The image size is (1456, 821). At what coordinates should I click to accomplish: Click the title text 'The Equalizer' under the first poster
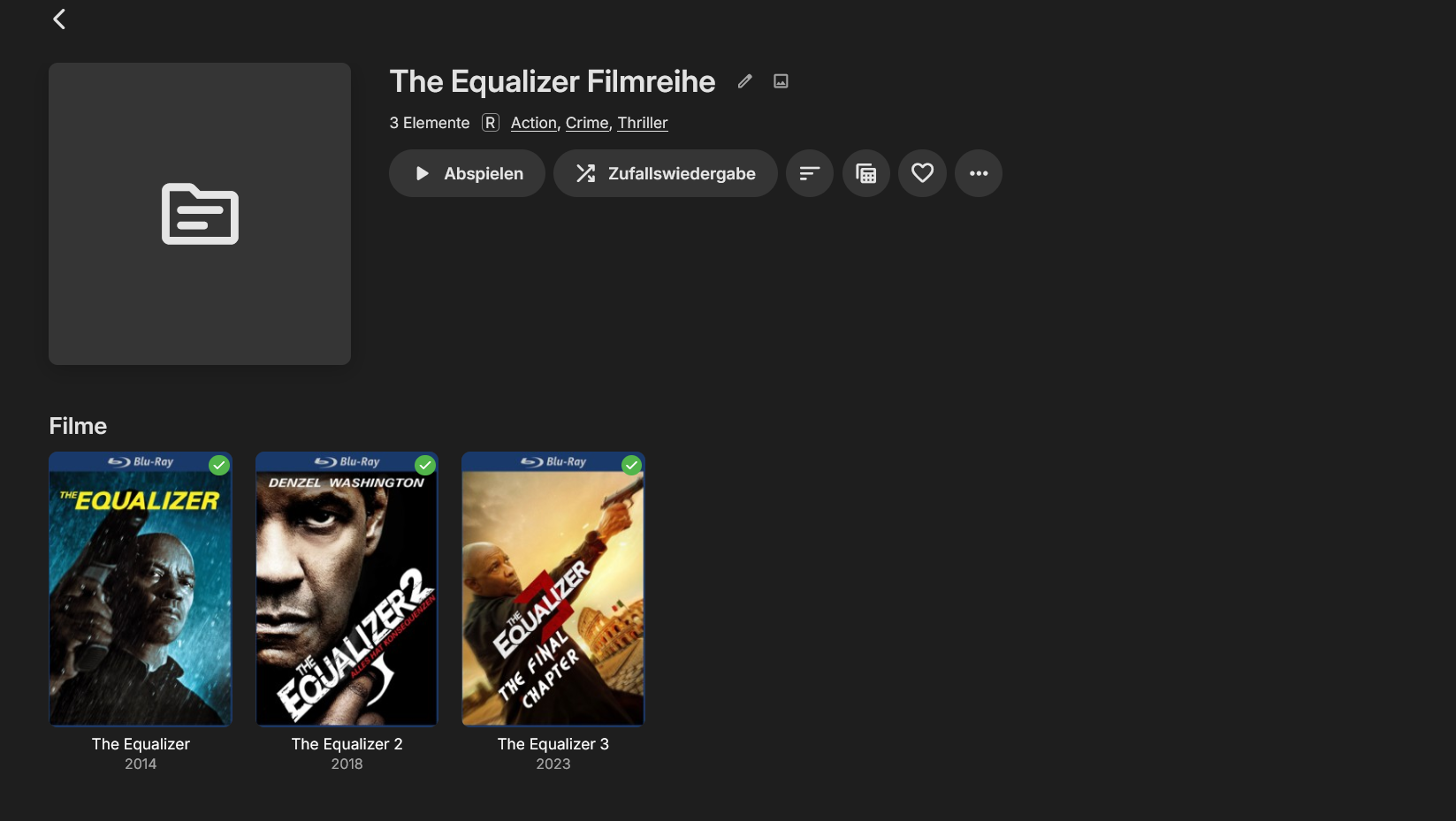point(141,744)
